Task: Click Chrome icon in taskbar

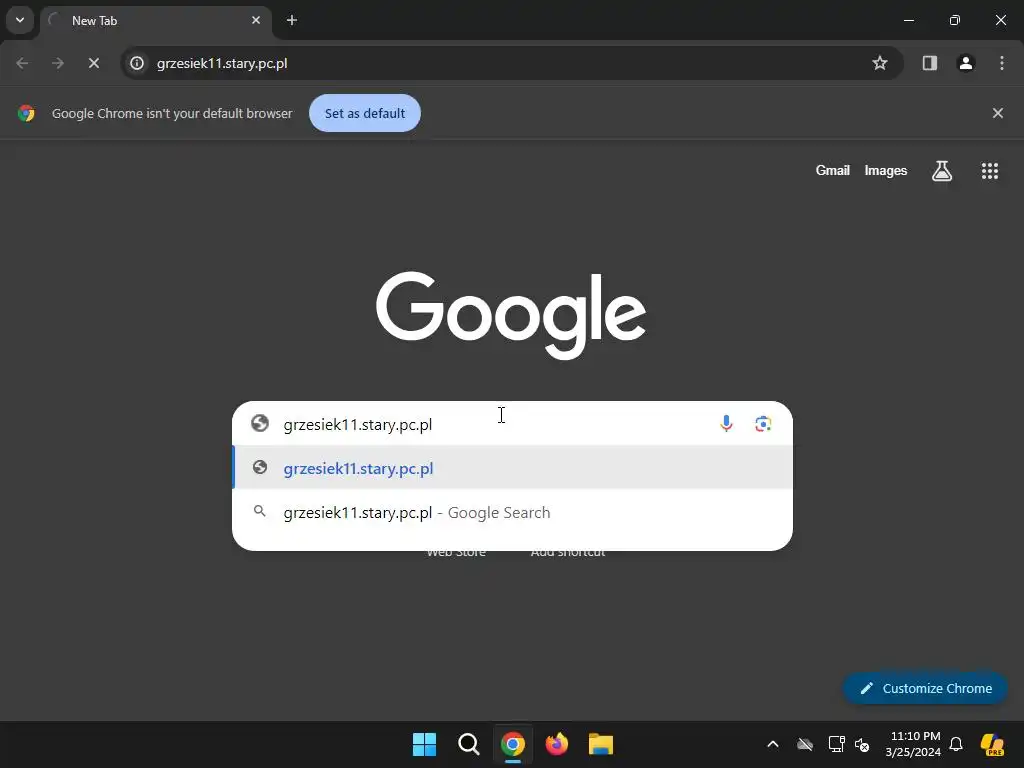Action: pyautogui.click(x=513, y=744)
